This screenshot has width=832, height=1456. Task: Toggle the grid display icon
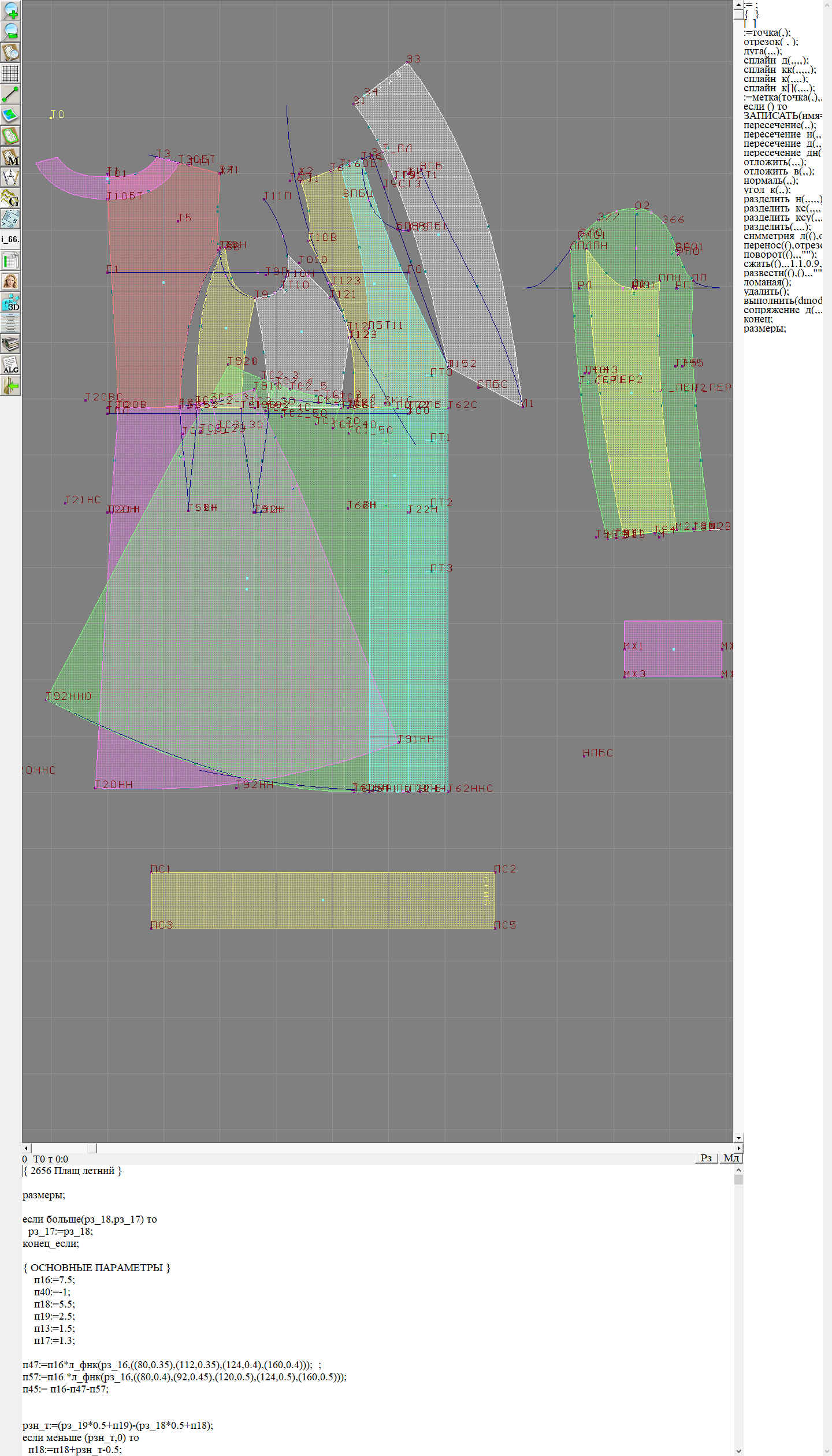pyautogui.click(x=10, y=73)
